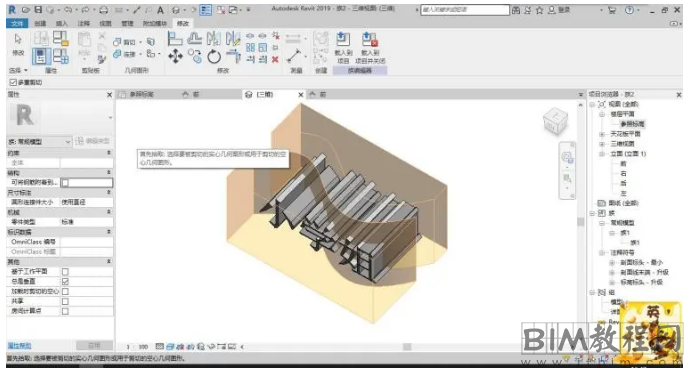The width and height of the screenshot is (689, 371).
Task: Toggle the Cut with Voids When Loaded checkbox
Action: [65, 291]
